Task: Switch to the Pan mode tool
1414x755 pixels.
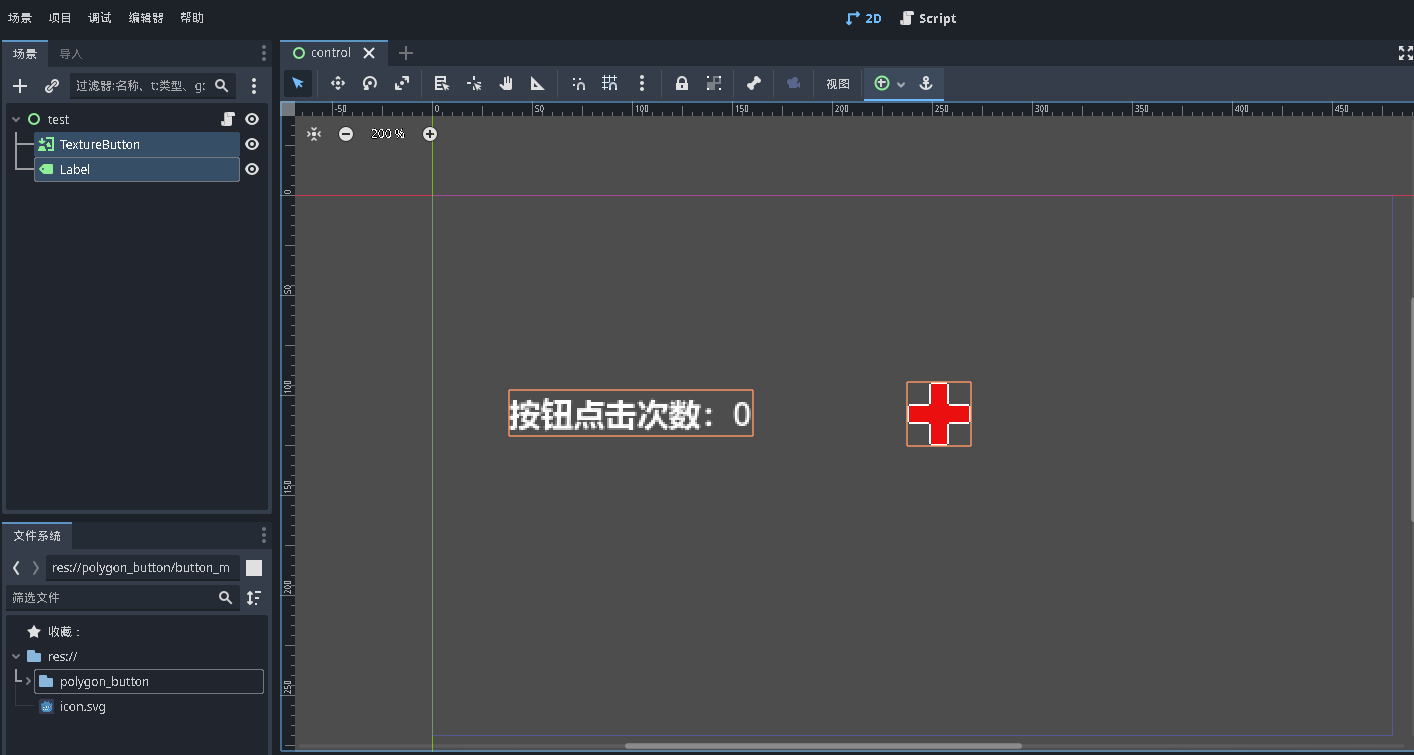Action: tap(505, 83)
